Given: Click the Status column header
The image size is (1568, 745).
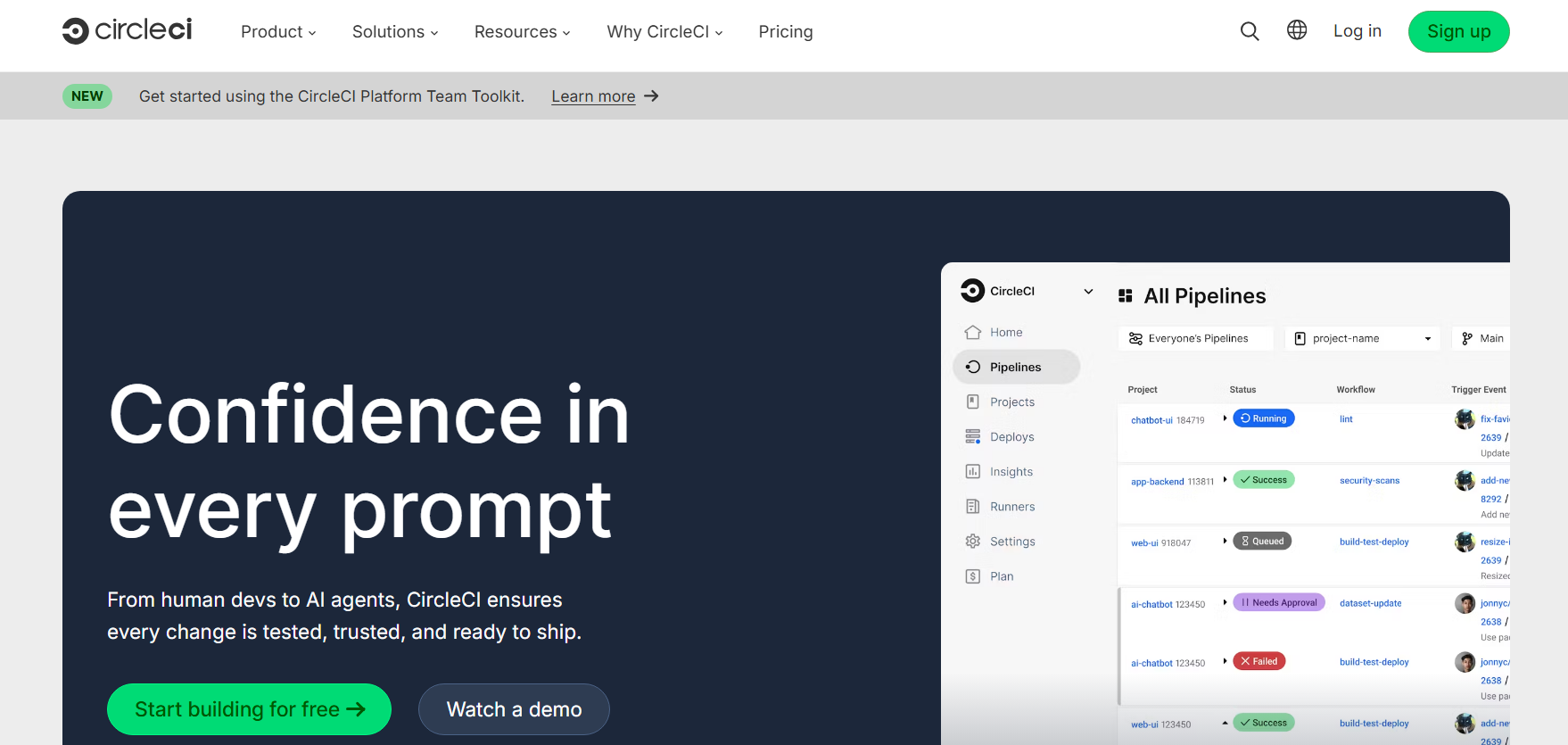Looking at the screenshot, I should (1242, 390).
